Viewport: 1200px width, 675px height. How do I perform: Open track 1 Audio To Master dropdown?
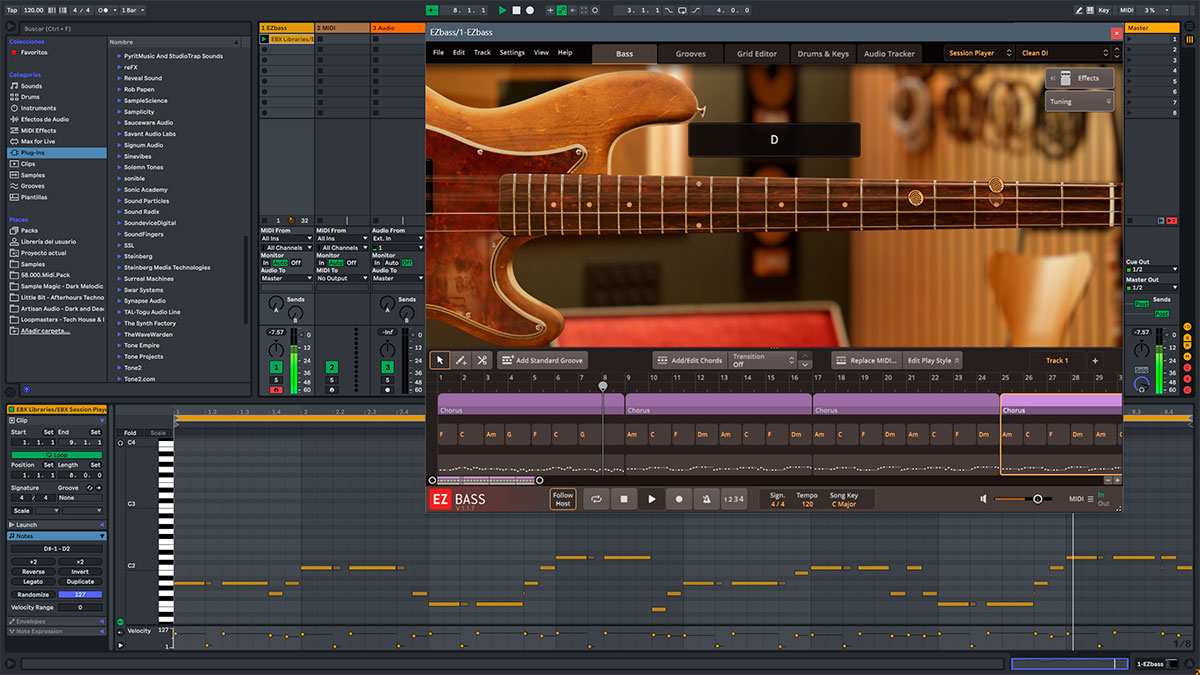pyautogui.click(x=287, y=278)
